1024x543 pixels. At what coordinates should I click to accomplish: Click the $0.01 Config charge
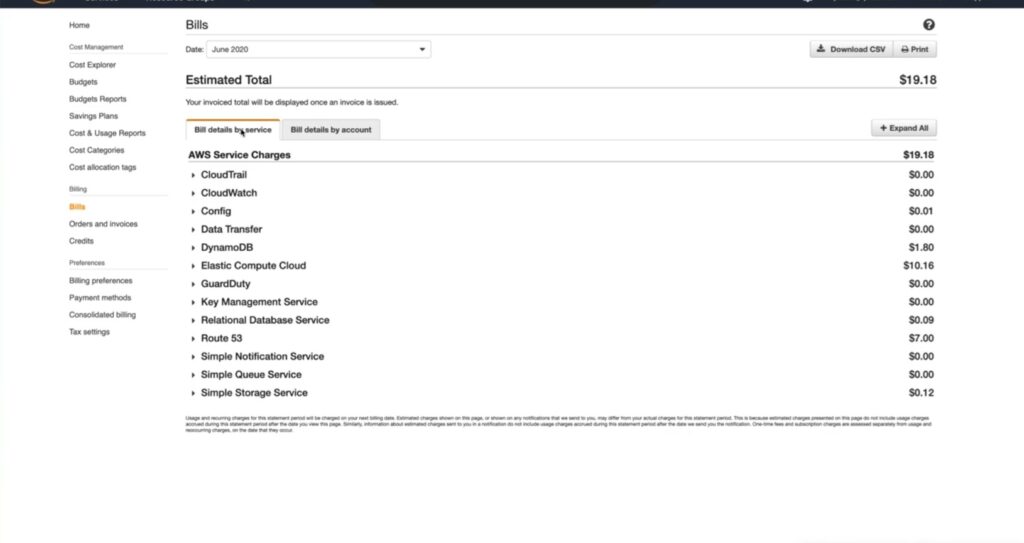click(921, 211)
